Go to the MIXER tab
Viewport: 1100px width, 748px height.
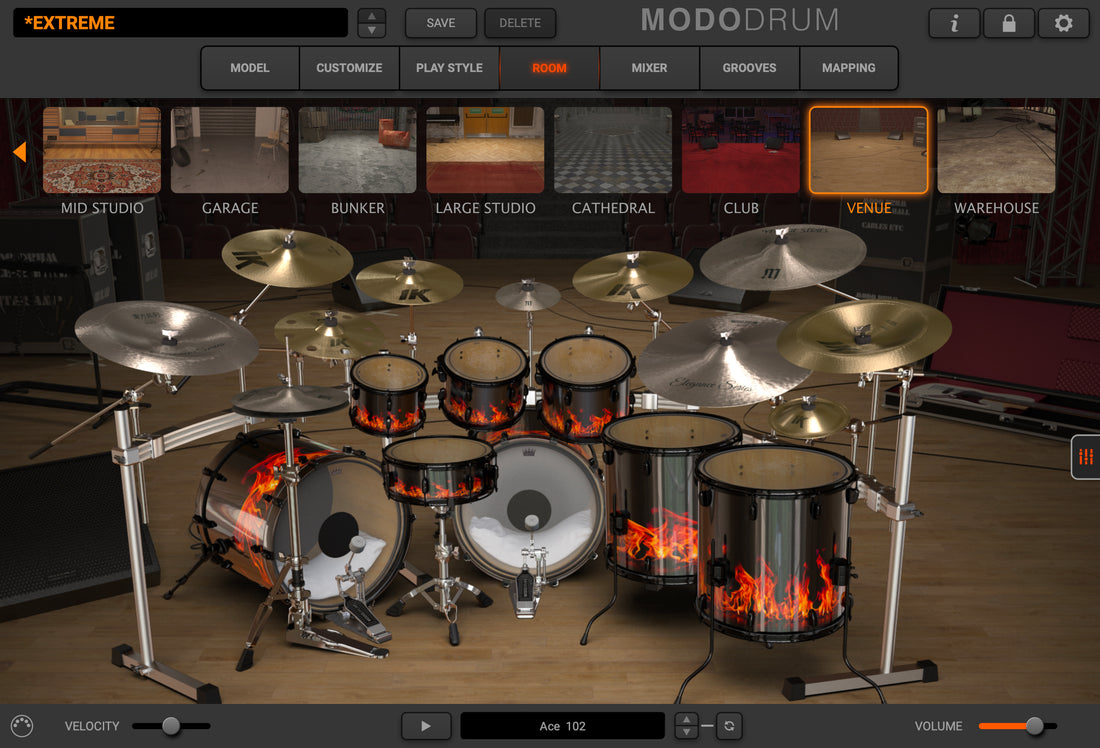tap(649, 68)
